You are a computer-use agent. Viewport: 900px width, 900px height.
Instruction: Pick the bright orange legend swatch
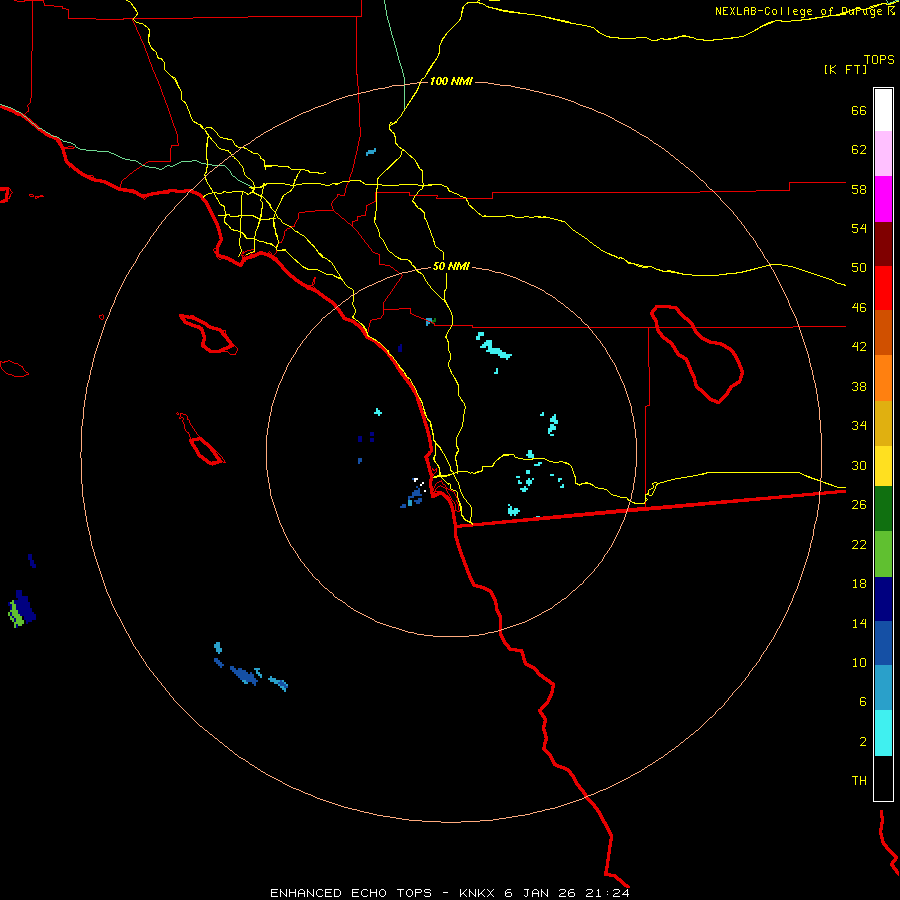[883, 378]
